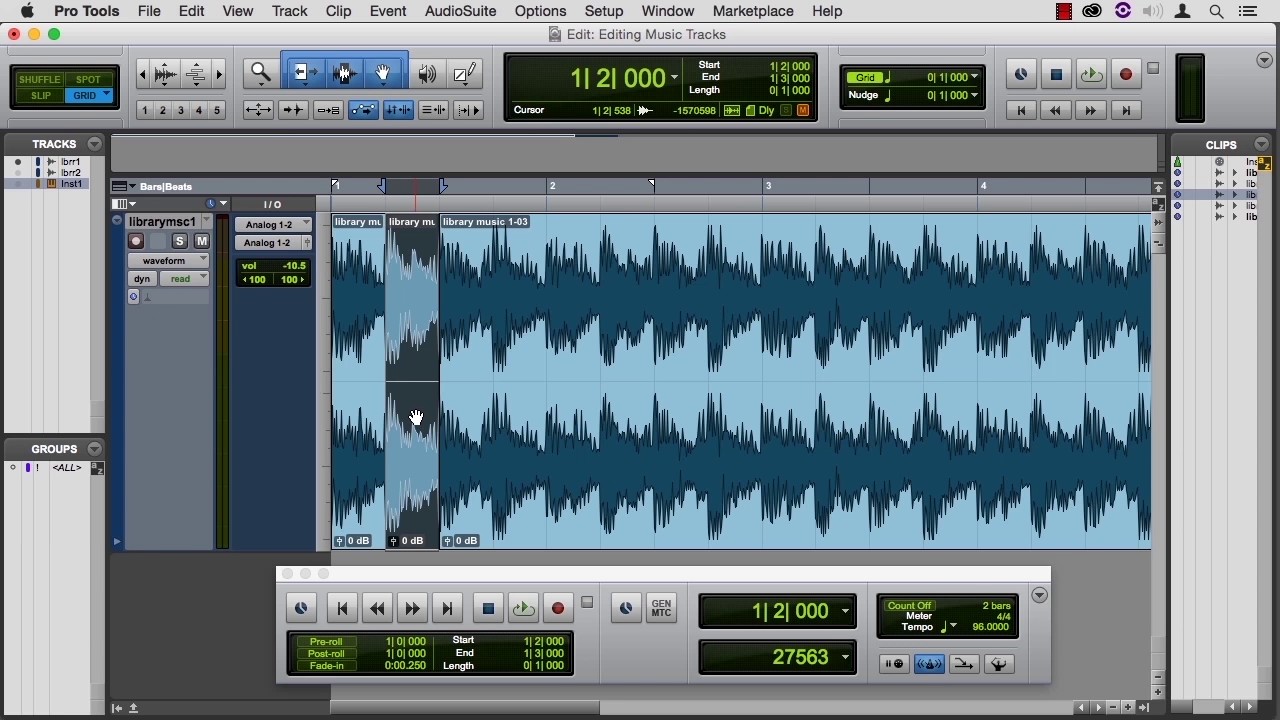Click the librarymsc1 track name
The width and height of the screenshot is (1280, 720).
tap(162, 222)
